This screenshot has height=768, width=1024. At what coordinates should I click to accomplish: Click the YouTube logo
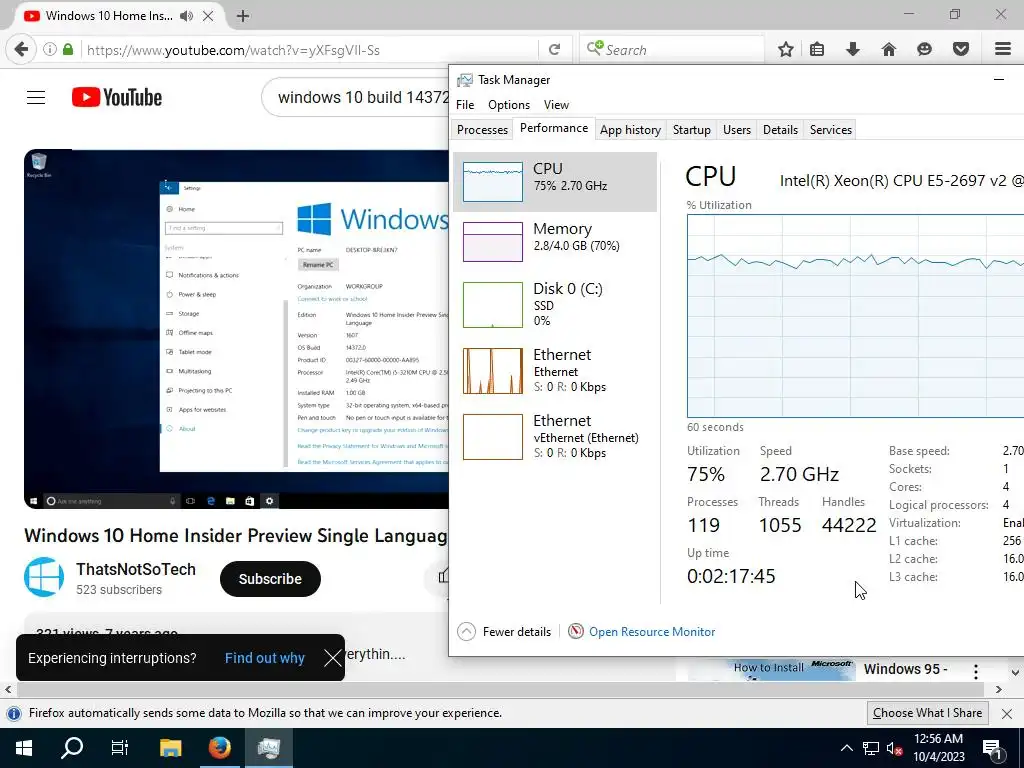coord(117,98)
